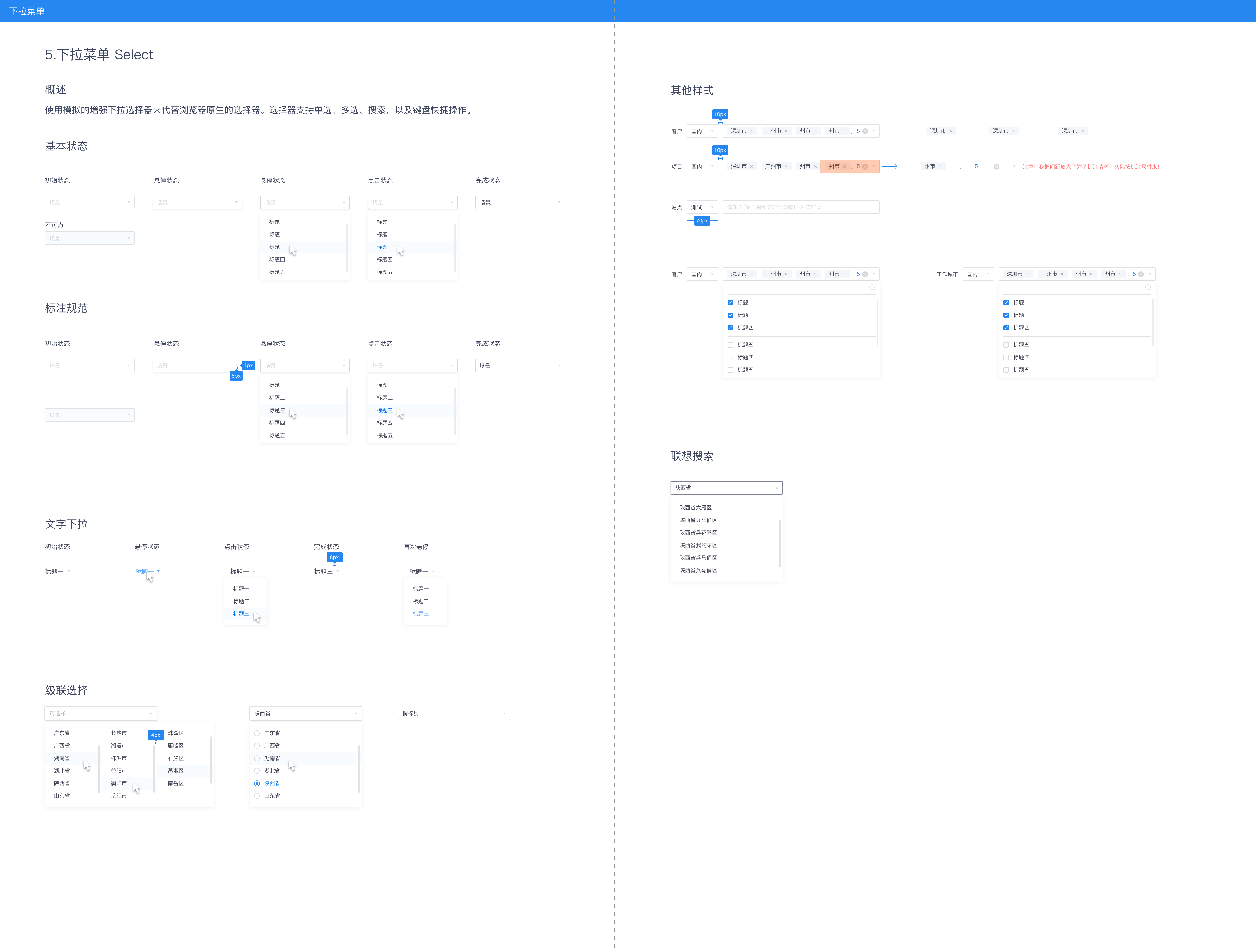
Task: Uncheck 标题二 in the 客户 checkbox list
Action: (x=730, y=303)
